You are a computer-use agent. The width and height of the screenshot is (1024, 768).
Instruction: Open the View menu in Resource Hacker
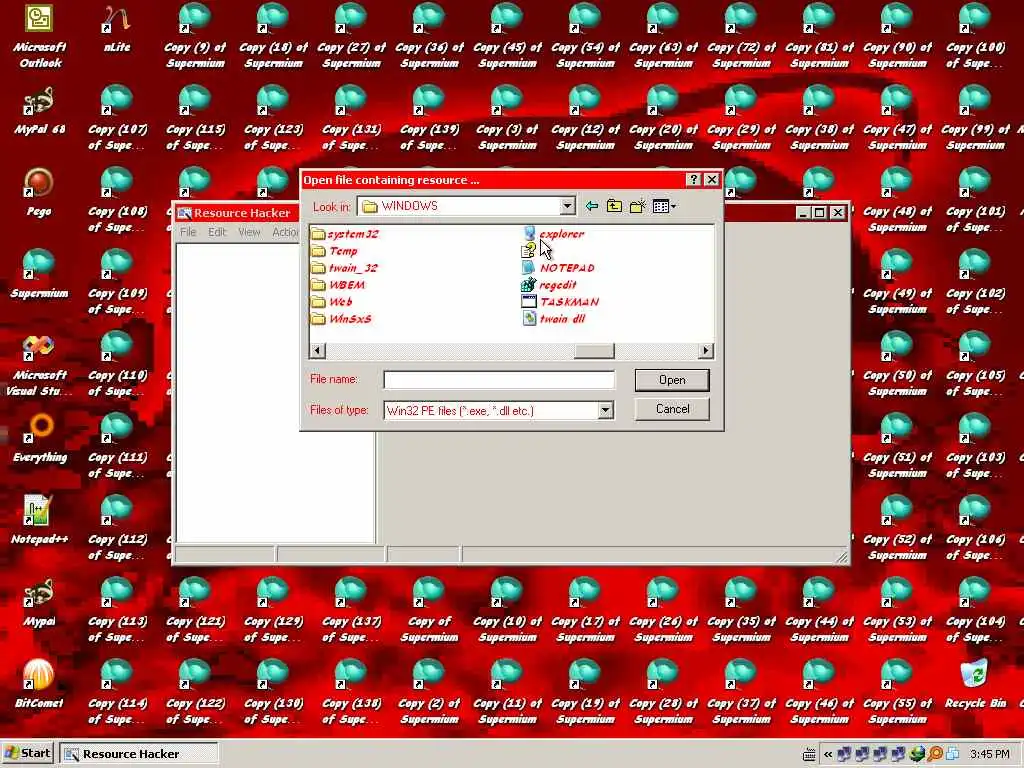coord(249,232)
